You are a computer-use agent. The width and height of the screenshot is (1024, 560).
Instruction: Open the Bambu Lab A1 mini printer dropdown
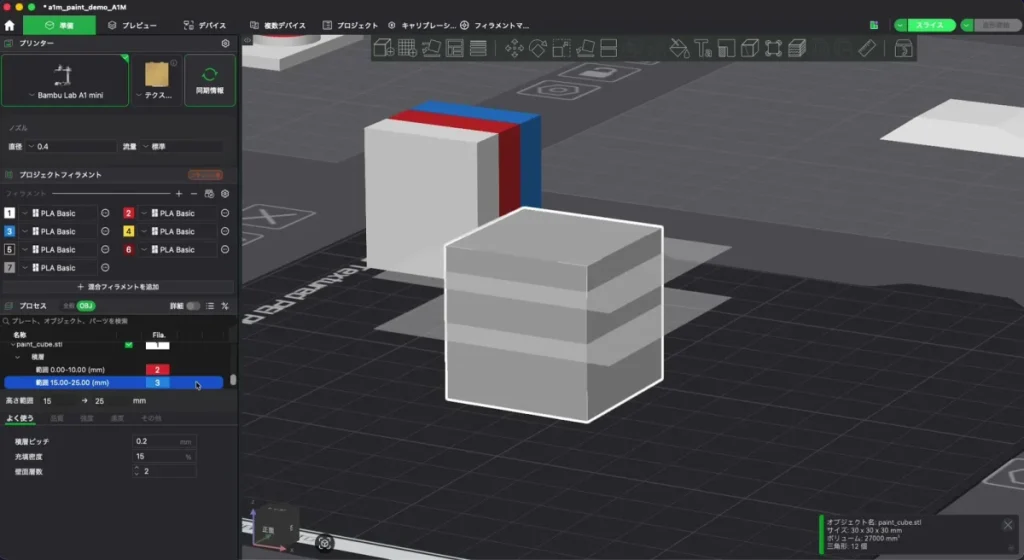[x=65, y=80]
